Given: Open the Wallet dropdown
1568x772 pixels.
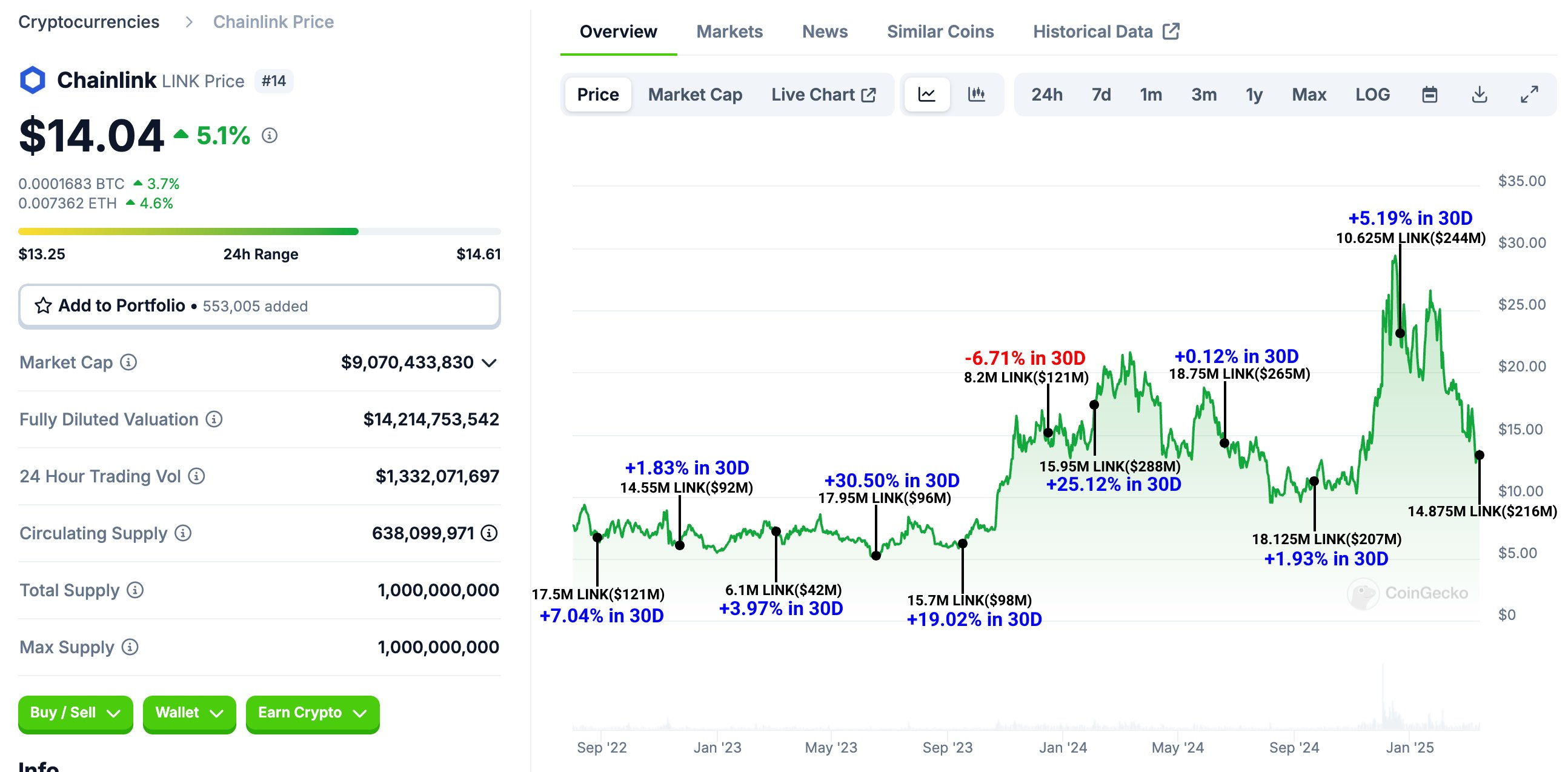Looking at the screenshot, I should coord(189,713).
